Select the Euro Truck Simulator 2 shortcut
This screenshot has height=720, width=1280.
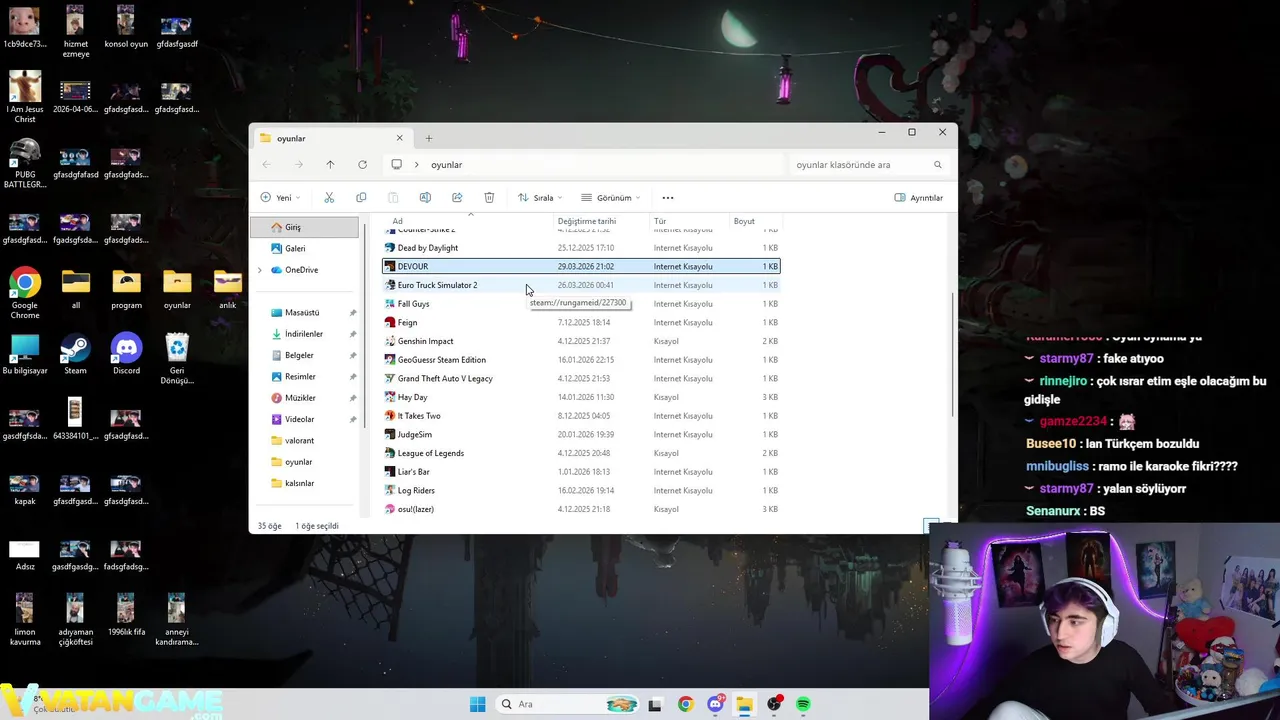[581, 285]
